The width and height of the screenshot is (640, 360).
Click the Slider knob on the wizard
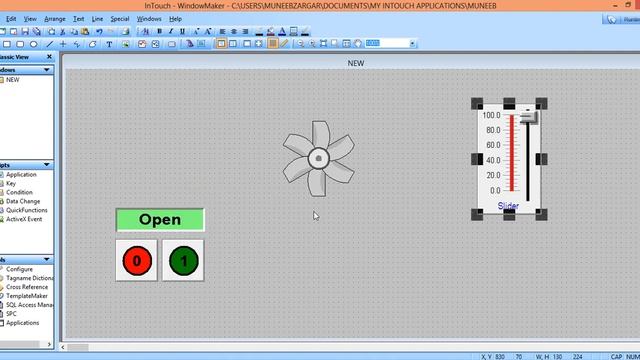(x=529, y=118)
